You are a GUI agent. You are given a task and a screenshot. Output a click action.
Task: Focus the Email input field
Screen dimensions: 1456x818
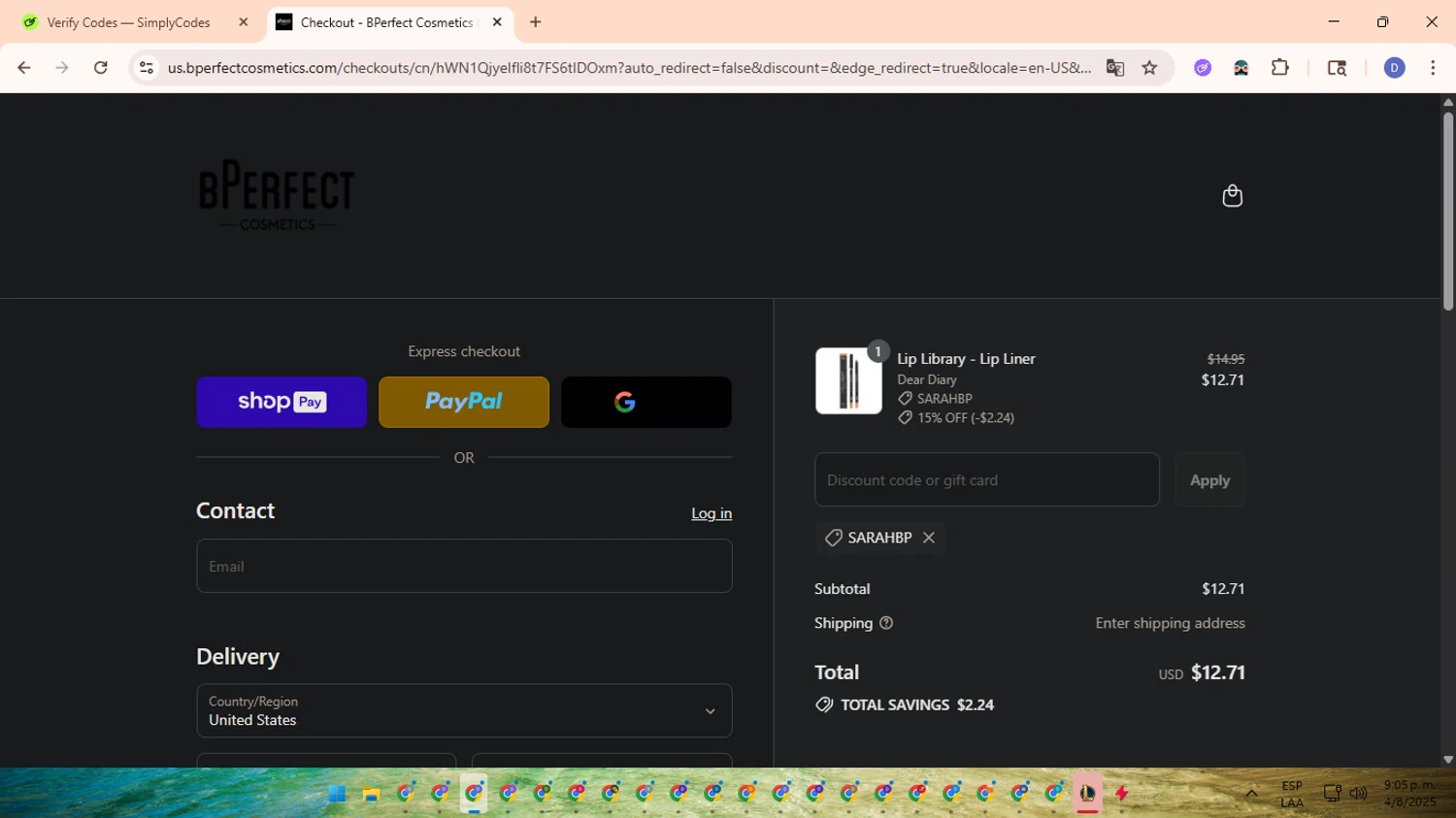tap(464, 566)
